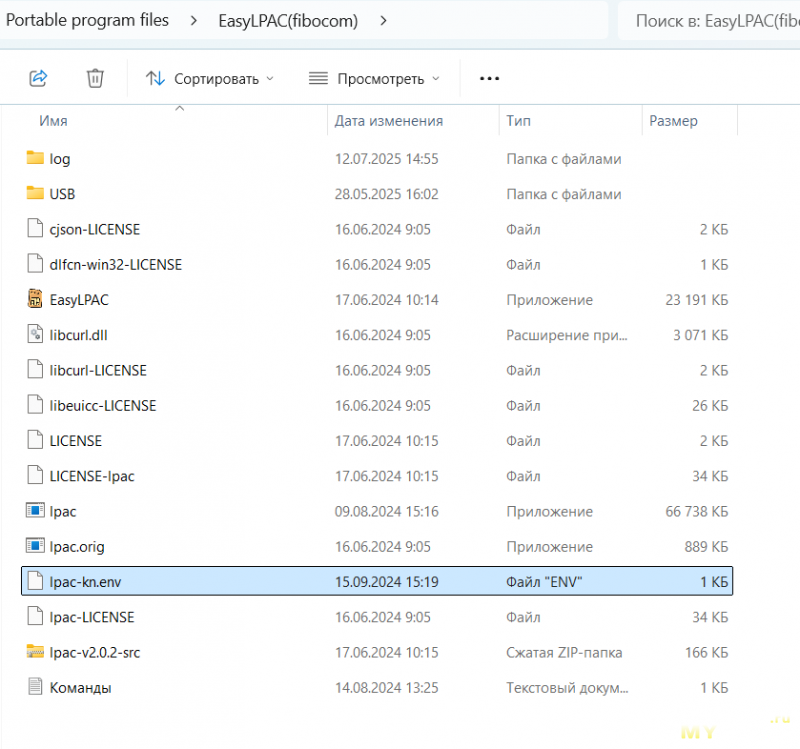
Task: Click the Share toolbar icon
Action: [38, 79]
